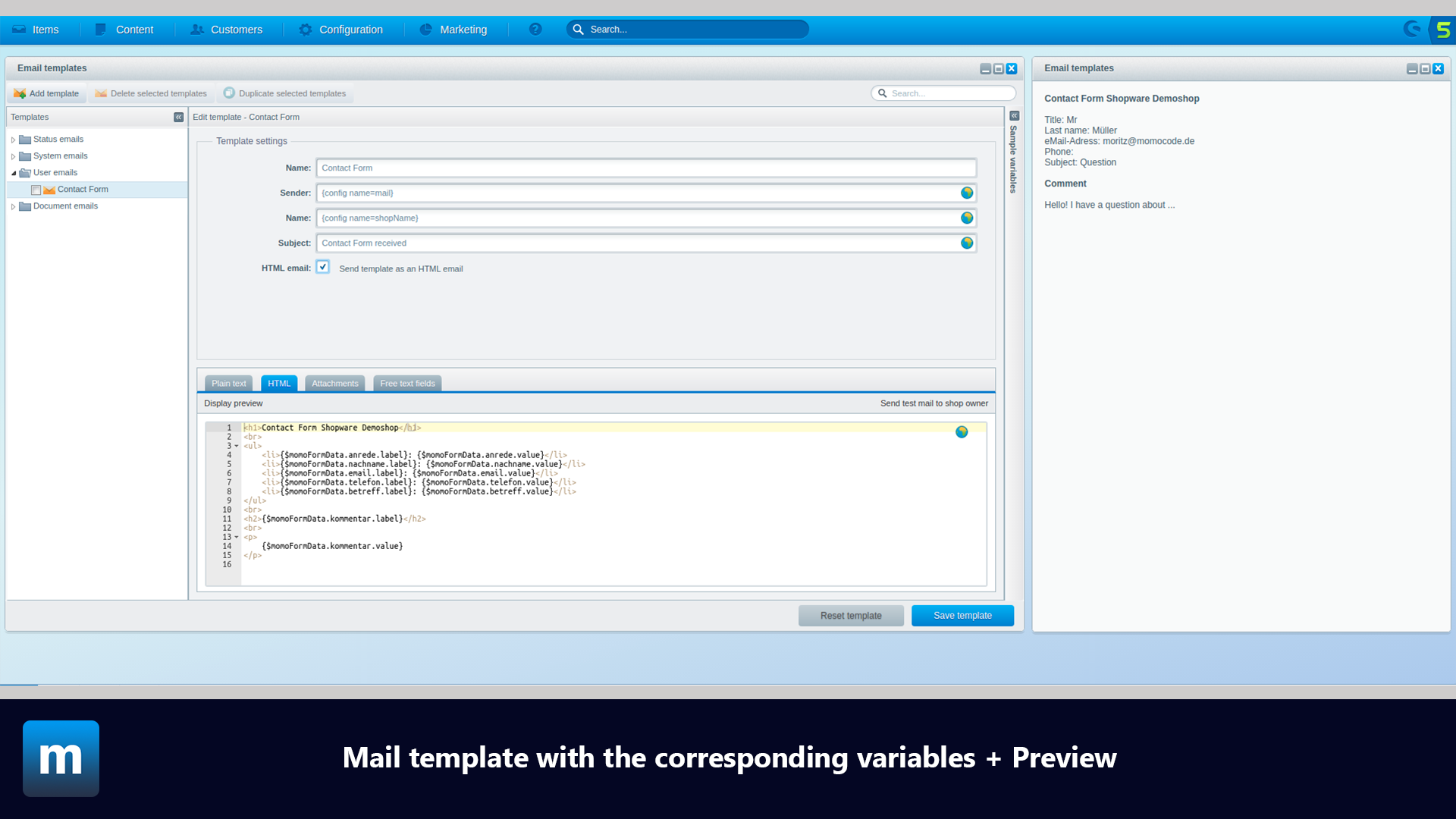
Task: Click Delete selected templates
Action: 151,93
